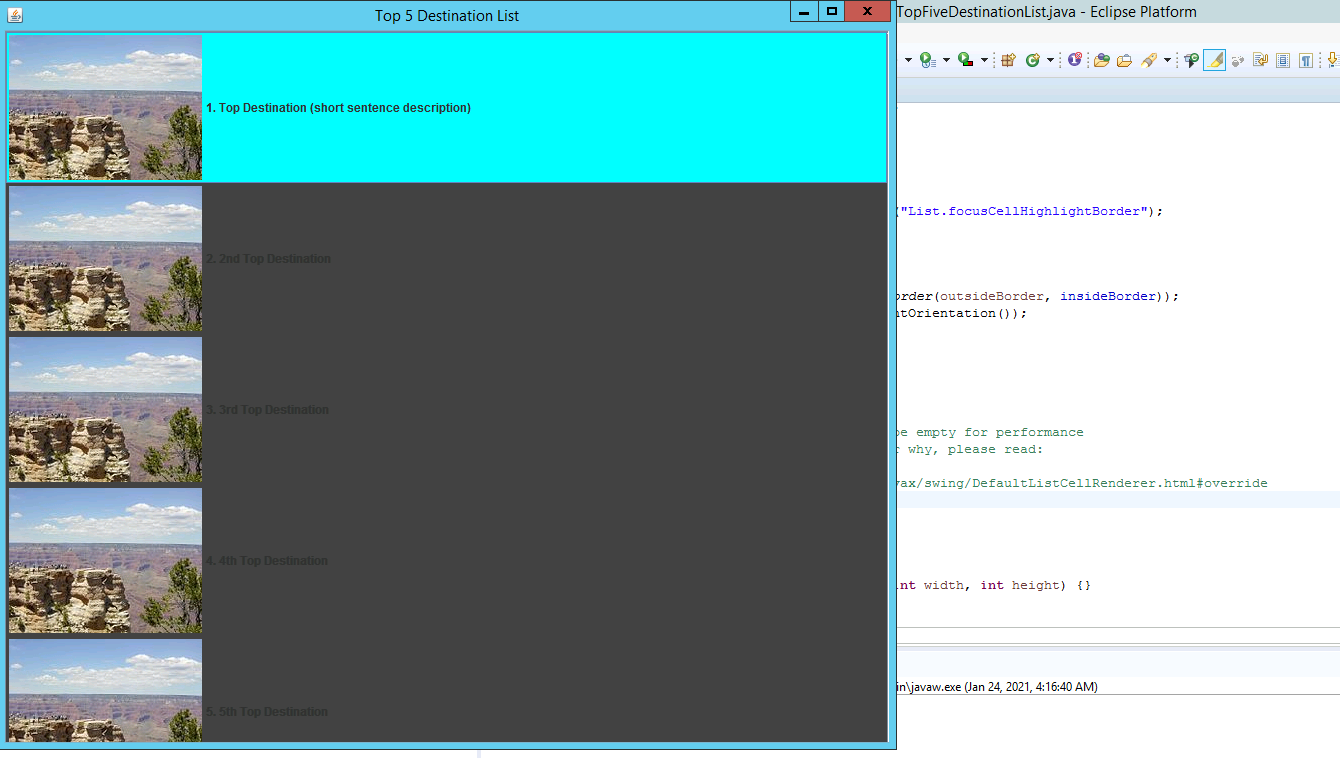This screenshot has width=1340, height=758.
Task: Toggle Mark Occurrences highlighting
Action: (x=1215, y=60)
